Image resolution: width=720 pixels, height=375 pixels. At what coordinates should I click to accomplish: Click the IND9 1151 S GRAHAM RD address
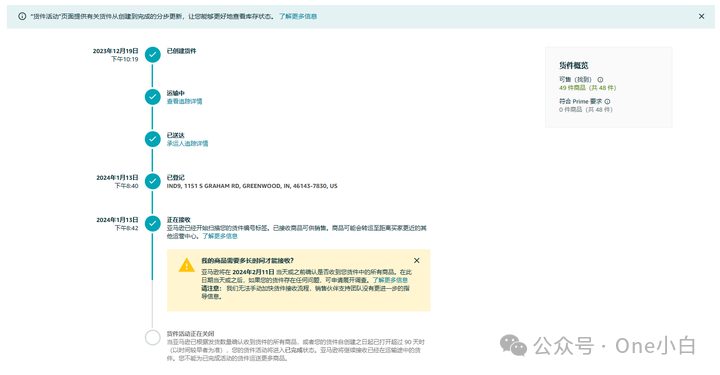click(252, 186)
